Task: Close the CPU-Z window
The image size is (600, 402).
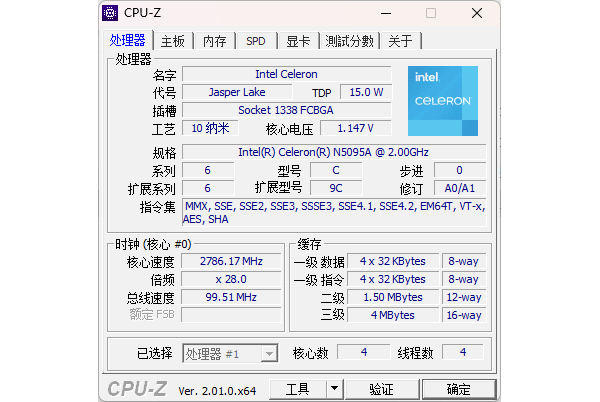Action: [477, 13]
